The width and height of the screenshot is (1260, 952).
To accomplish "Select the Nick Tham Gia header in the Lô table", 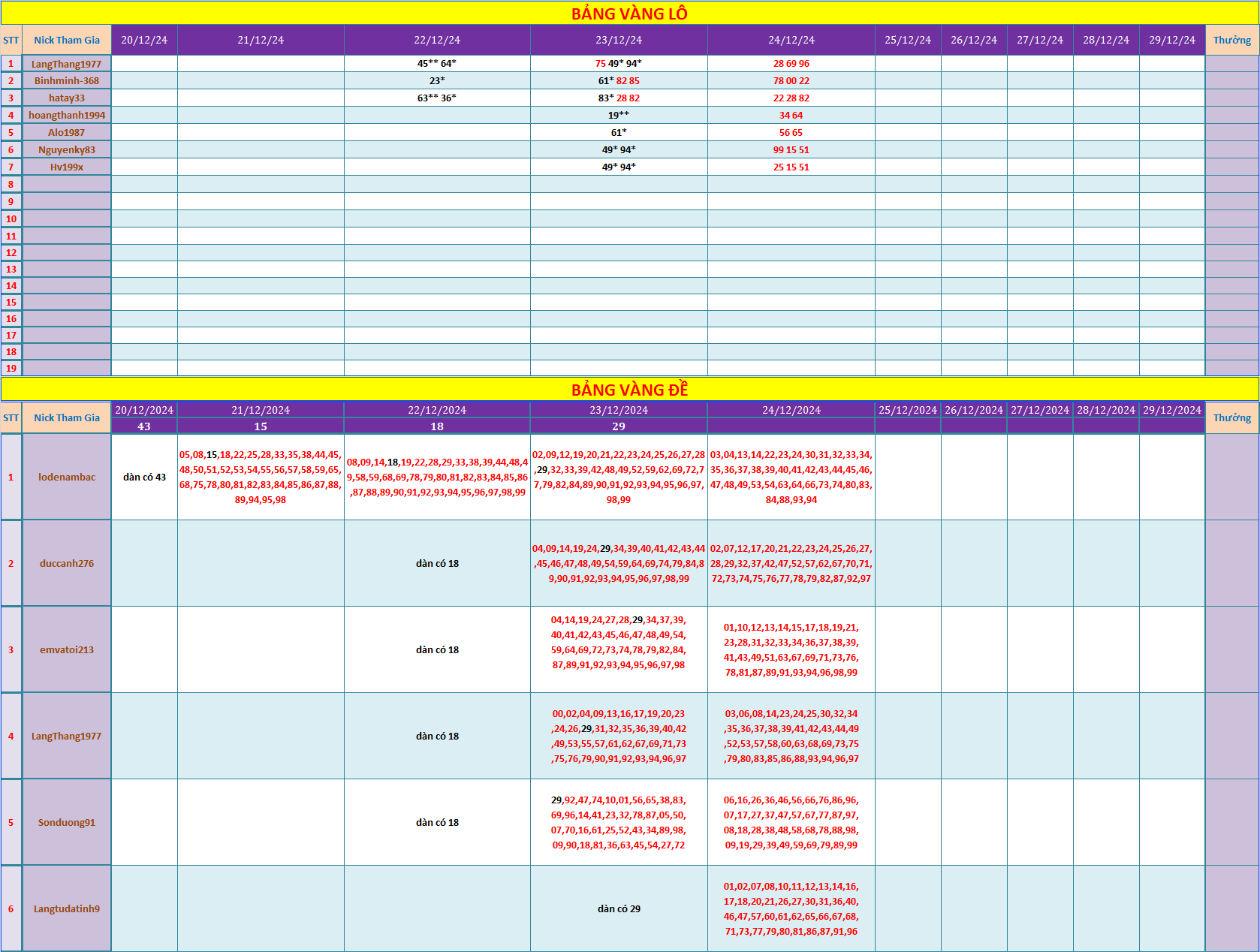I will pos(67,40).
